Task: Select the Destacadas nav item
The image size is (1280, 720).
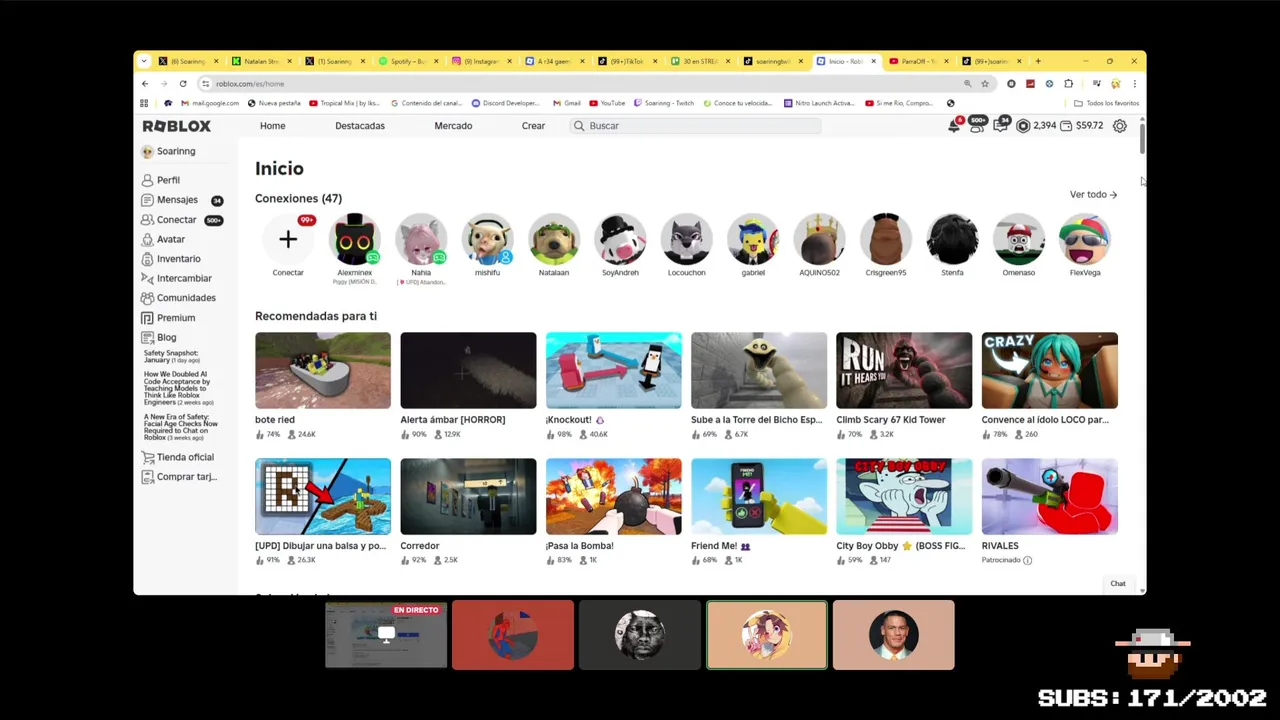Action: 360,126
